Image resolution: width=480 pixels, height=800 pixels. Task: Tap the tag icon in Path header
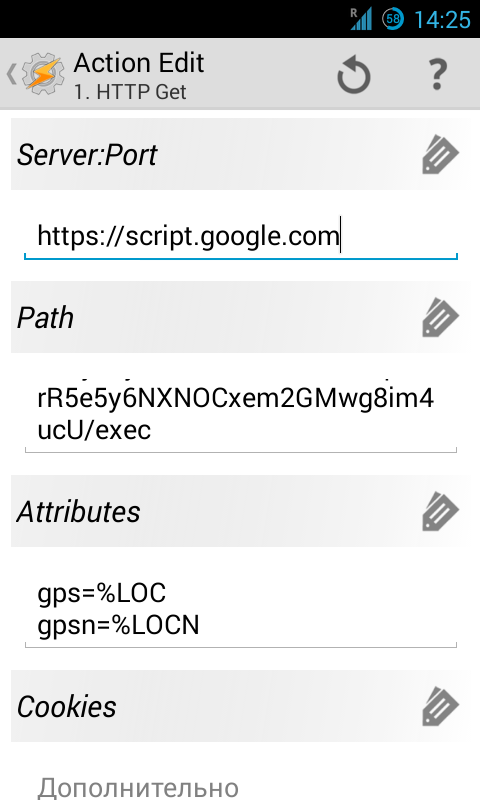441,317
